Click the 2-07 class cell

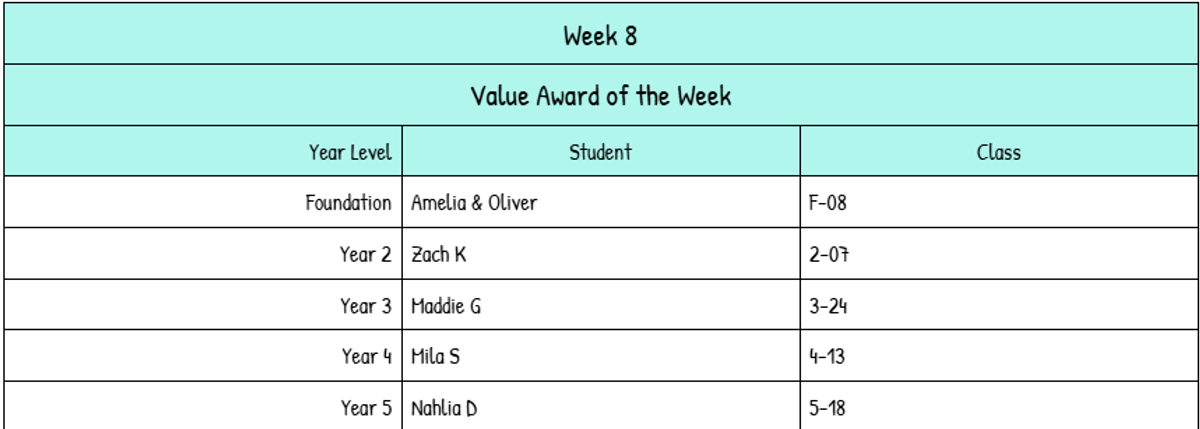click(x=828, y=254)
